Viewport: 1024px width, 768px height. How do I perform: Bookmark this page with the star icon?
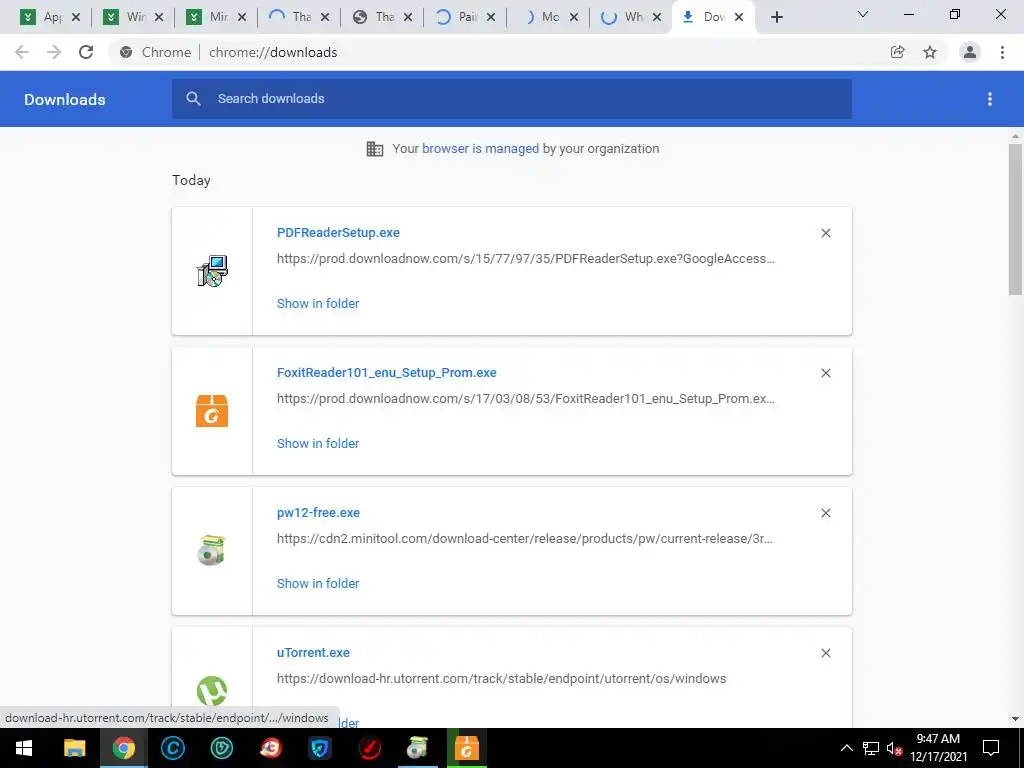pos(930,52)
